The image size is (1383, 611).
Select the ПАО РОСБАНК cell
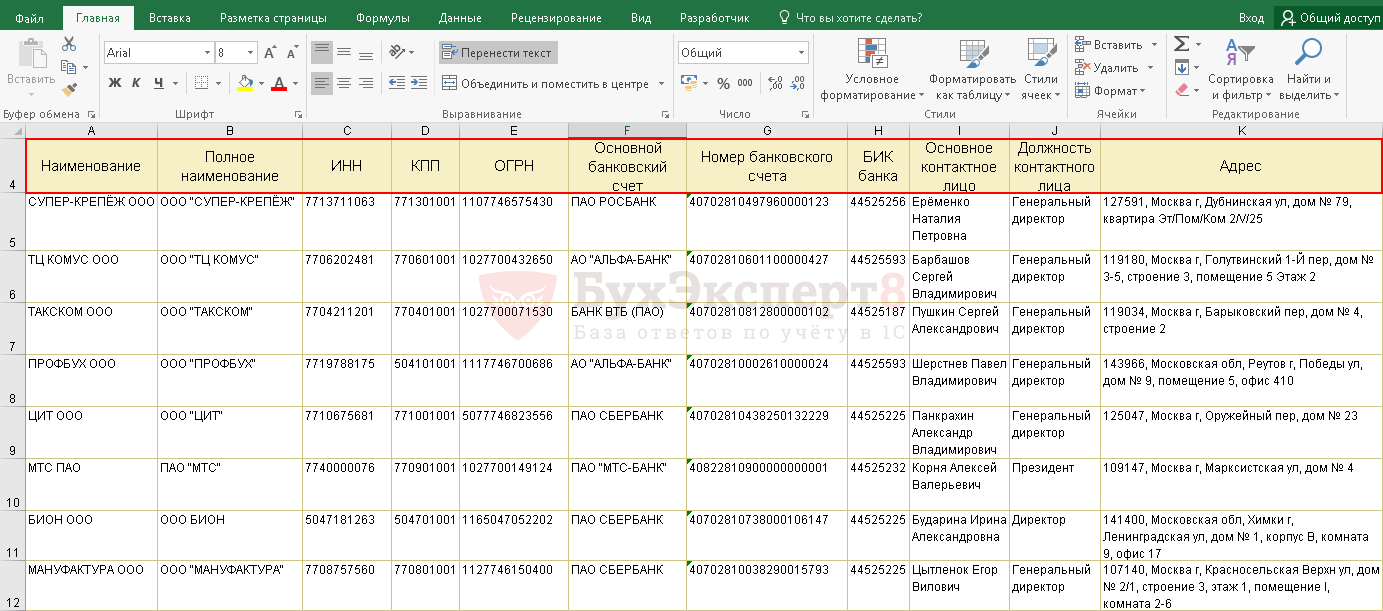click(626, 218)
